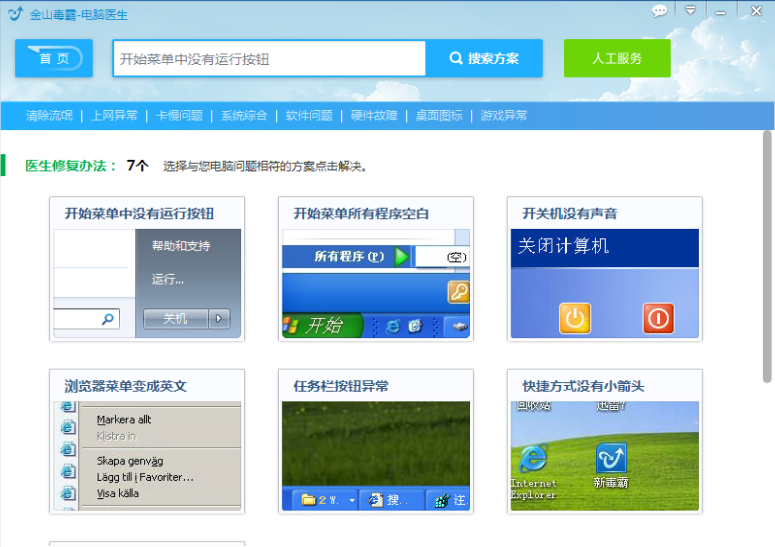Select the 软件问题 category tab
This screenshot has height=547, width=775.
click(309, 116)
